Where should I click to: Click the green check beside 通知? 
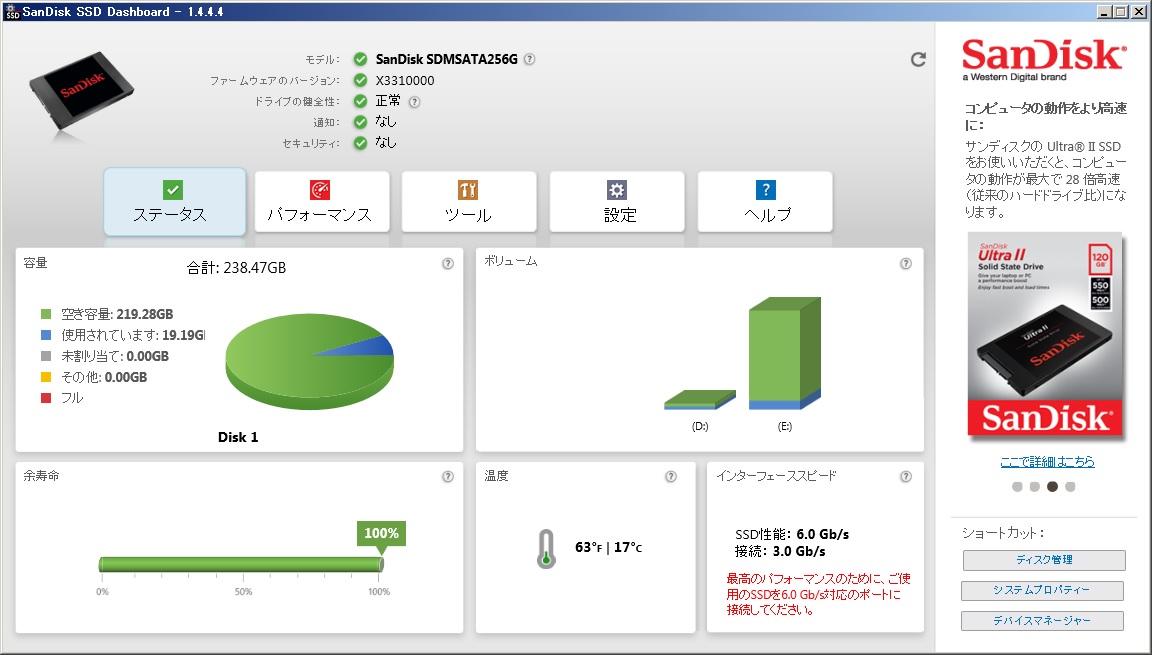360,122
